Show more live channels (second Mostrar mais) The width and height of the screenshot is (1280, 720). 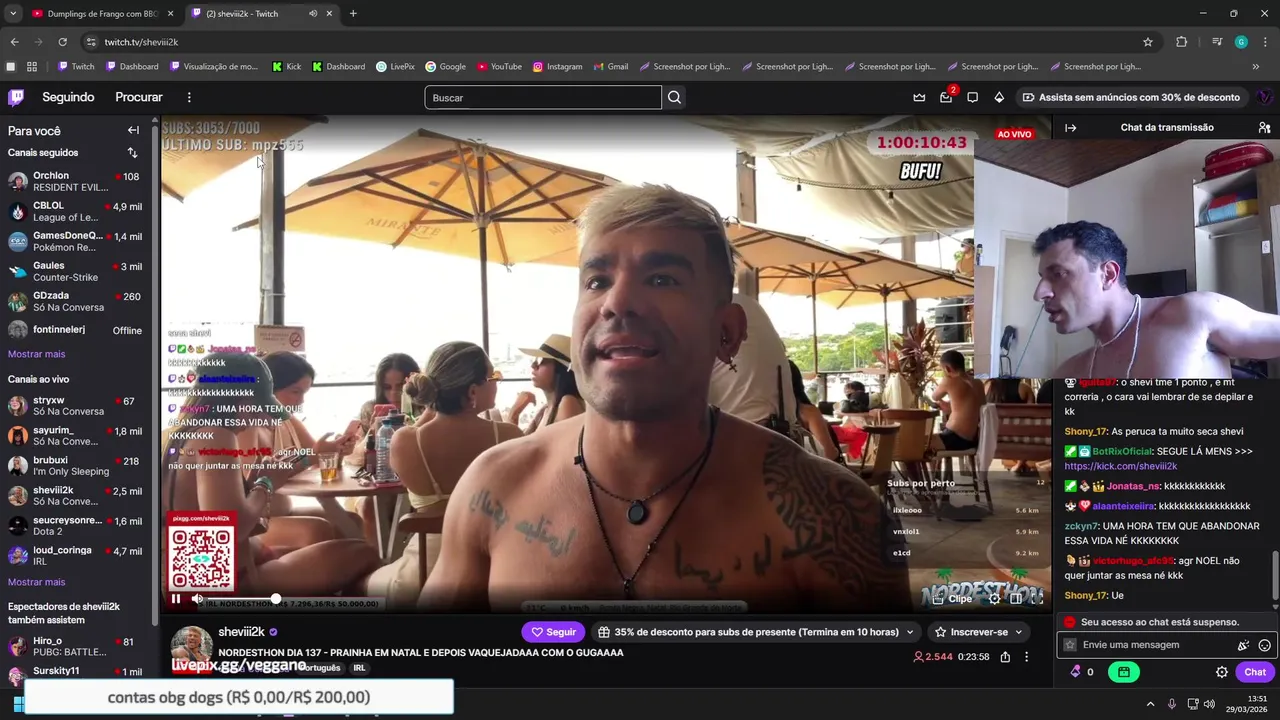point(36,582)
